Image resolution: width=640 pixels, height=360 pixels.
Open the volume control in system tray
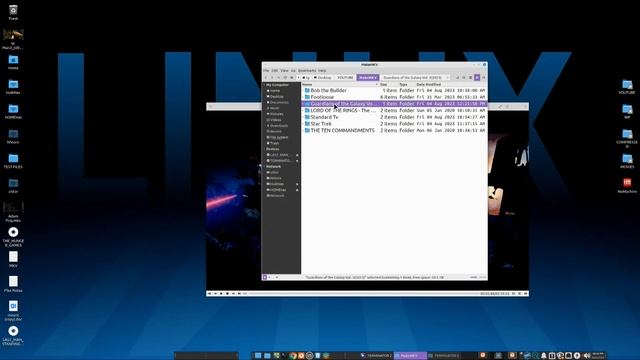click(x=587, y=356)
